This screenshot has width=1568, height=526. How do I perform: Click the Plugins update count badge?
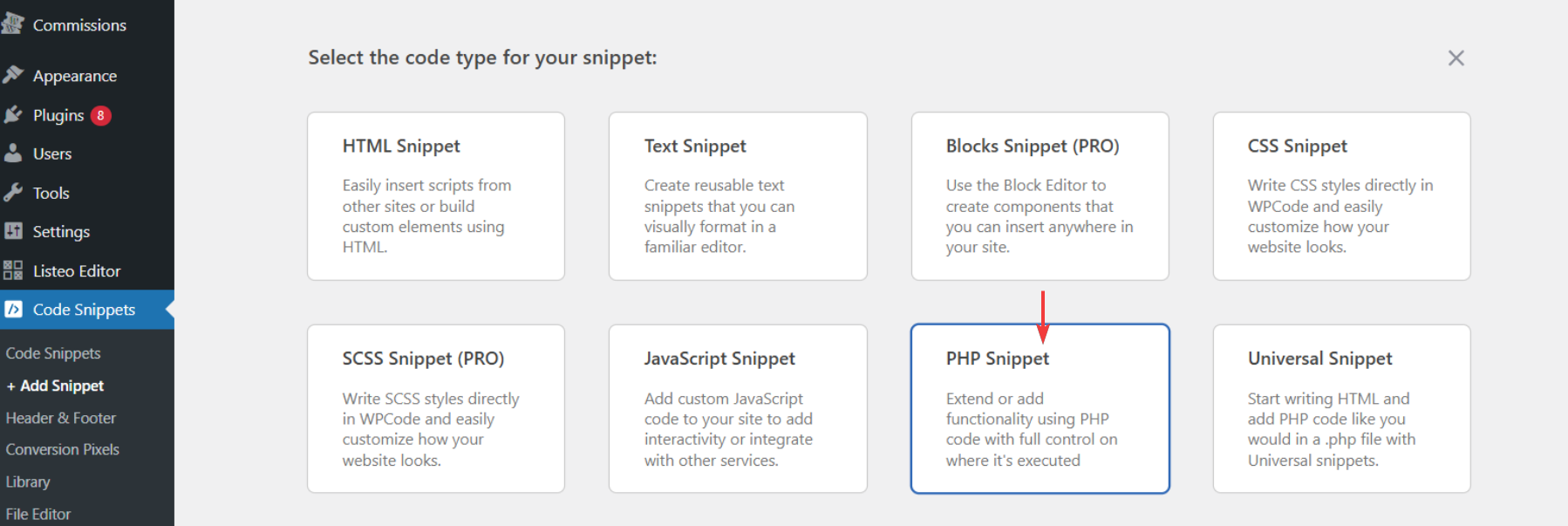pyautogui.click(x=101, y=115)
